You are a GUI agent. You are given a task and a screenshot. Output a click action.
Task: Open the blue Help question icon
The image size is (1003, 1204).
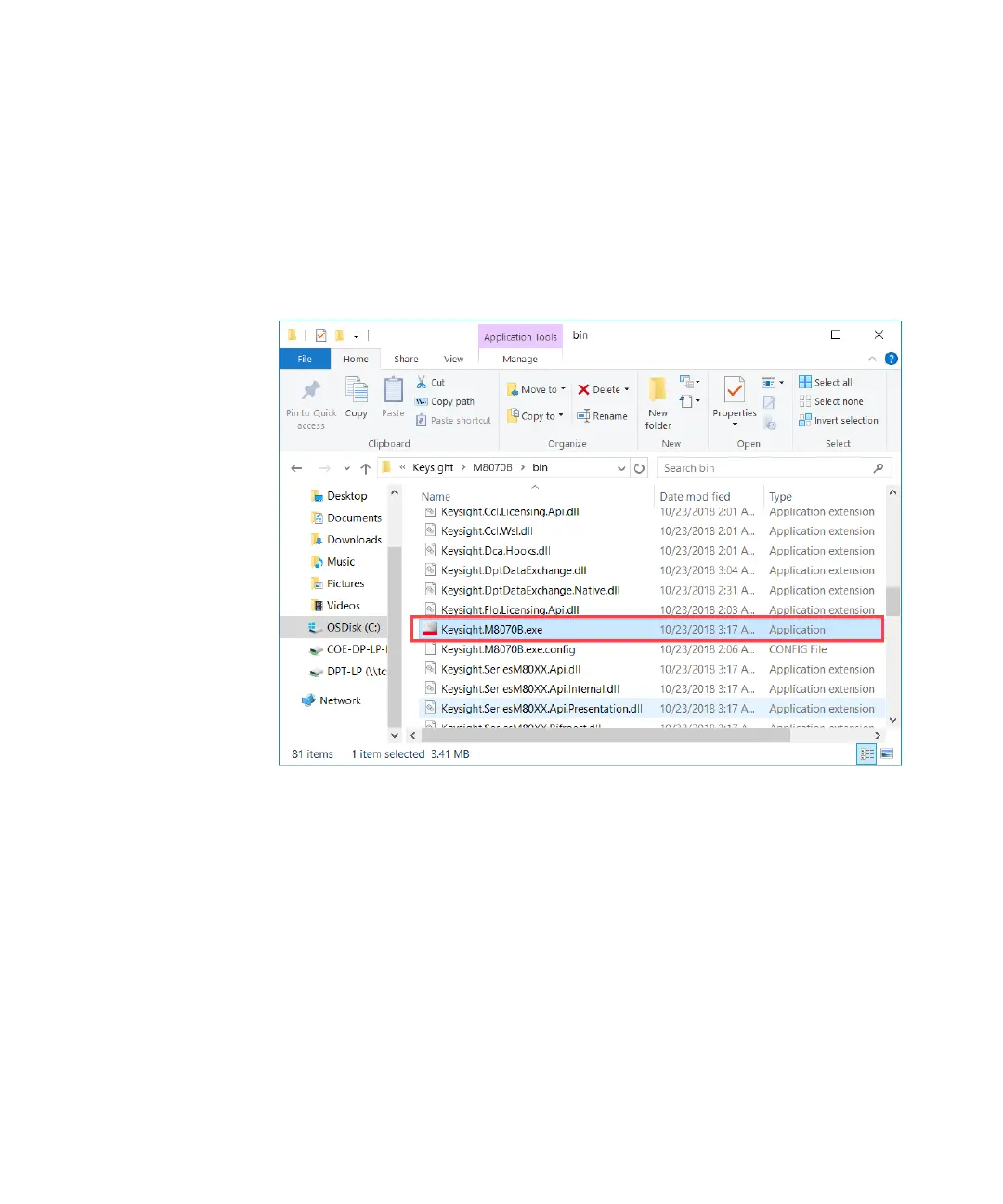(892, 359)
